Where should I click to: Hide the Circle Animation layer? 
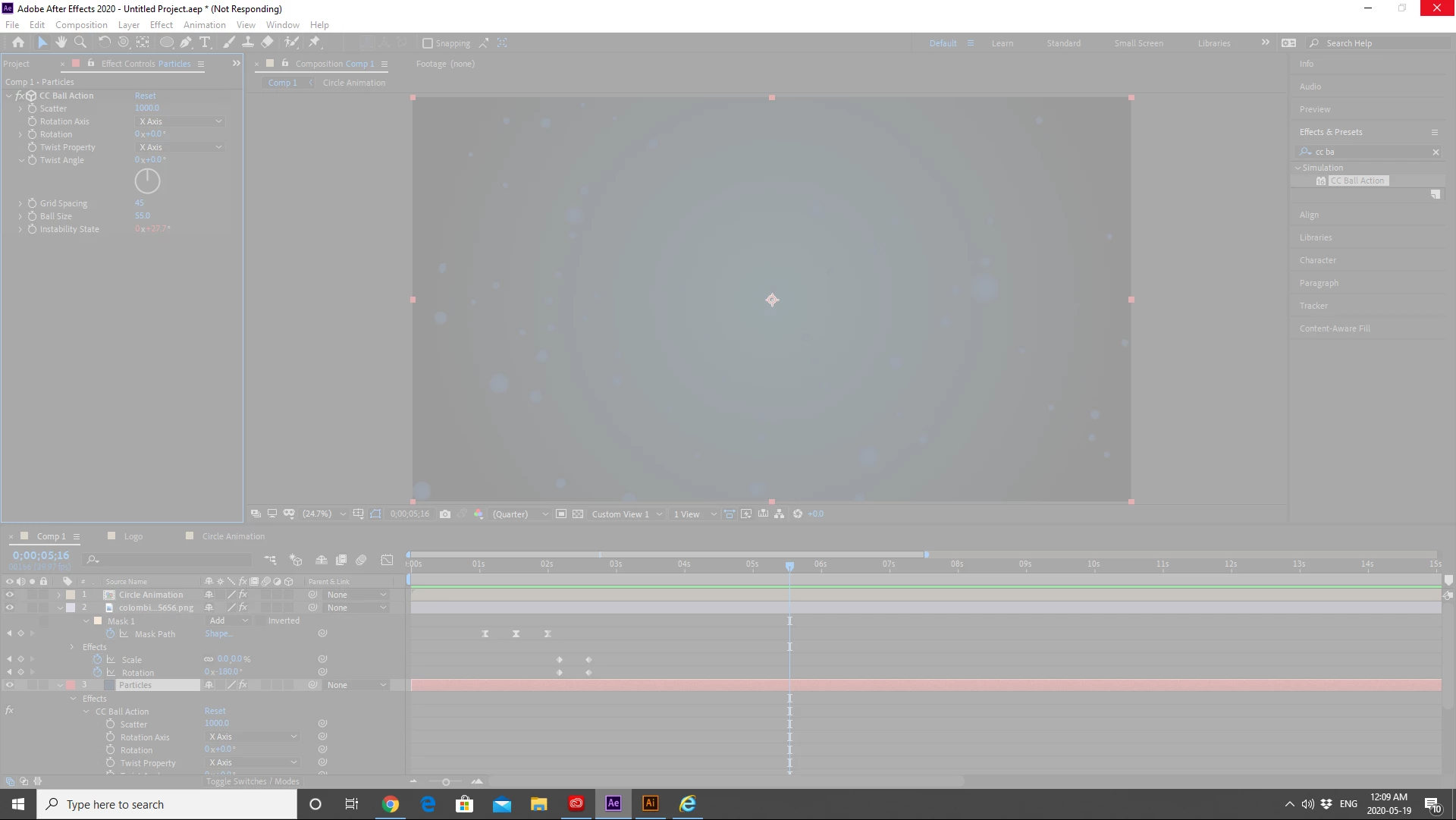tap(10, 595)
